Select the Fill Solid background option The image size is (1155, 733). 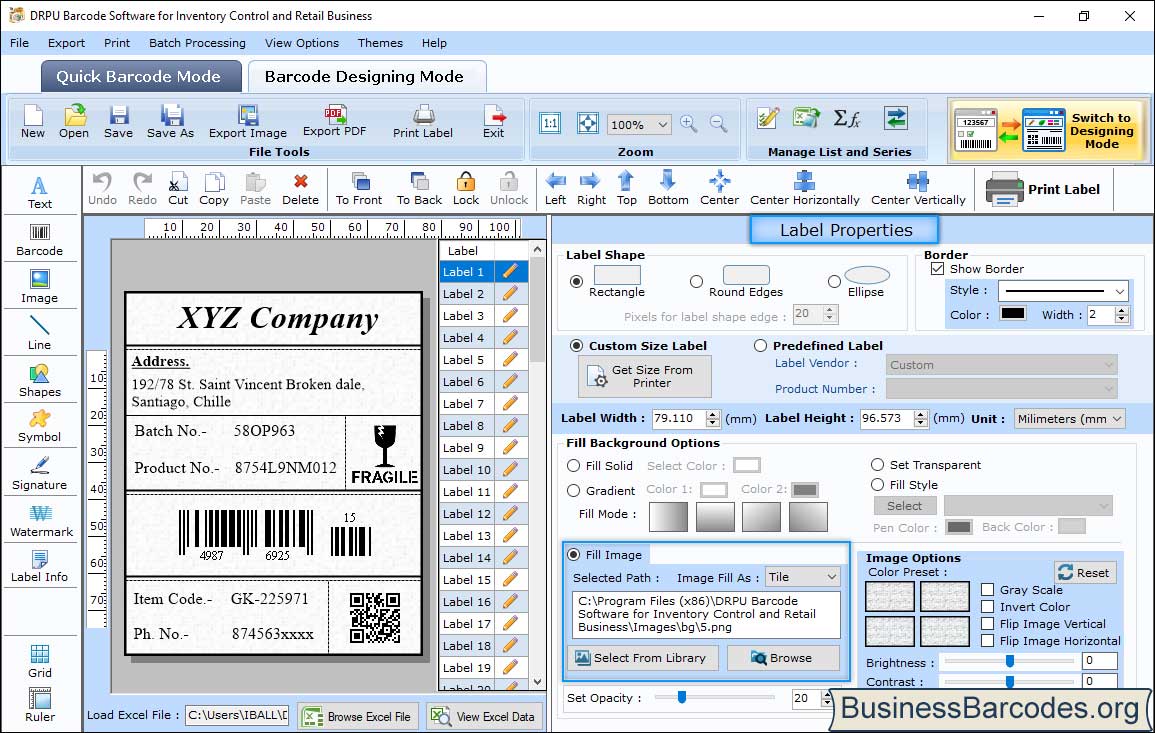coord(573,466)
